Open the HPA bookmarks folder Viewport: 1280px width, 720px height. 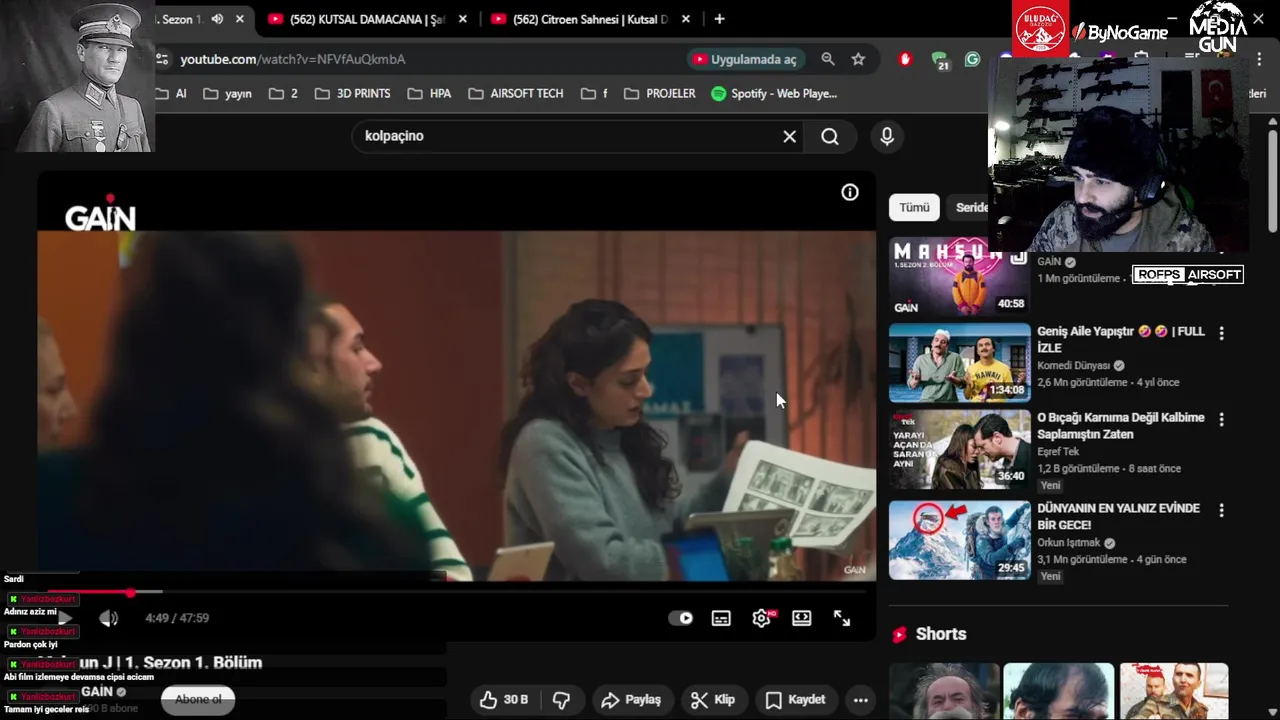pos(429,93)
